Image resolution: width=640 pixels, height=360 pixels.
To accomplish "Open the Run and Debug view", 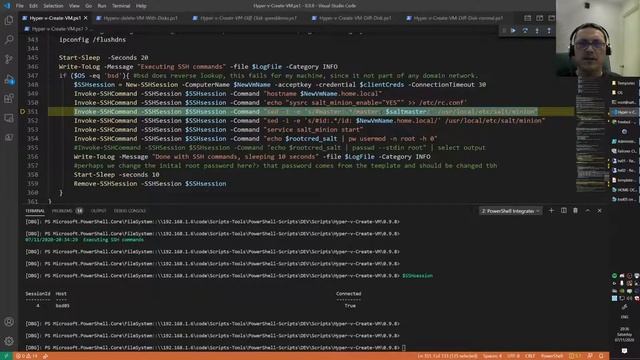I will 9,79.
